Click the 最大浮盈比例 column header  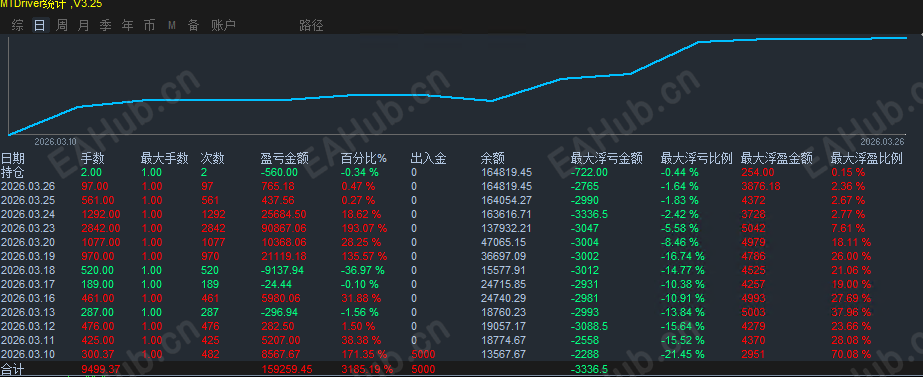[867, 158]
